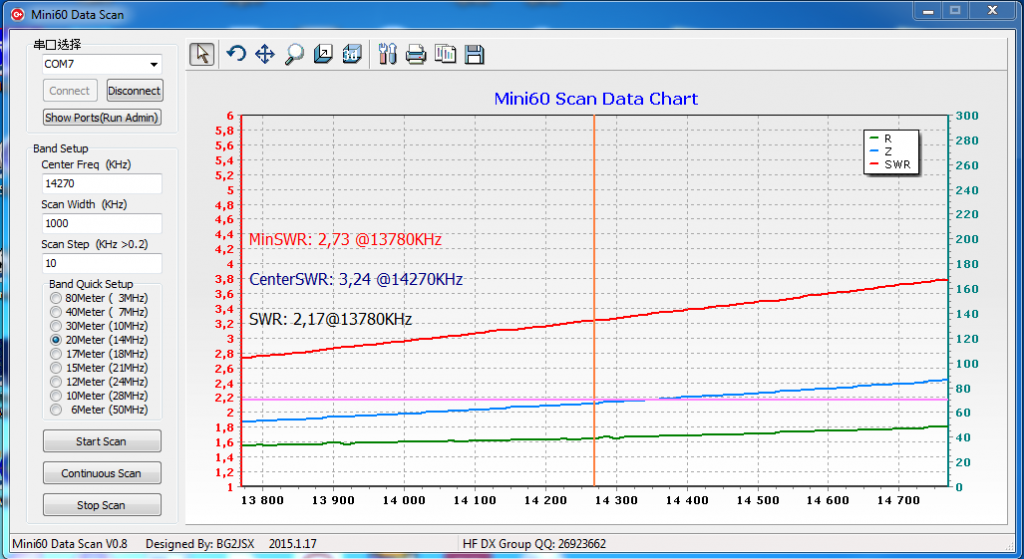Screen dimensions: 1024x559
Task: Click Show Ports(Run Admin) button
Action: click(102, 118)
